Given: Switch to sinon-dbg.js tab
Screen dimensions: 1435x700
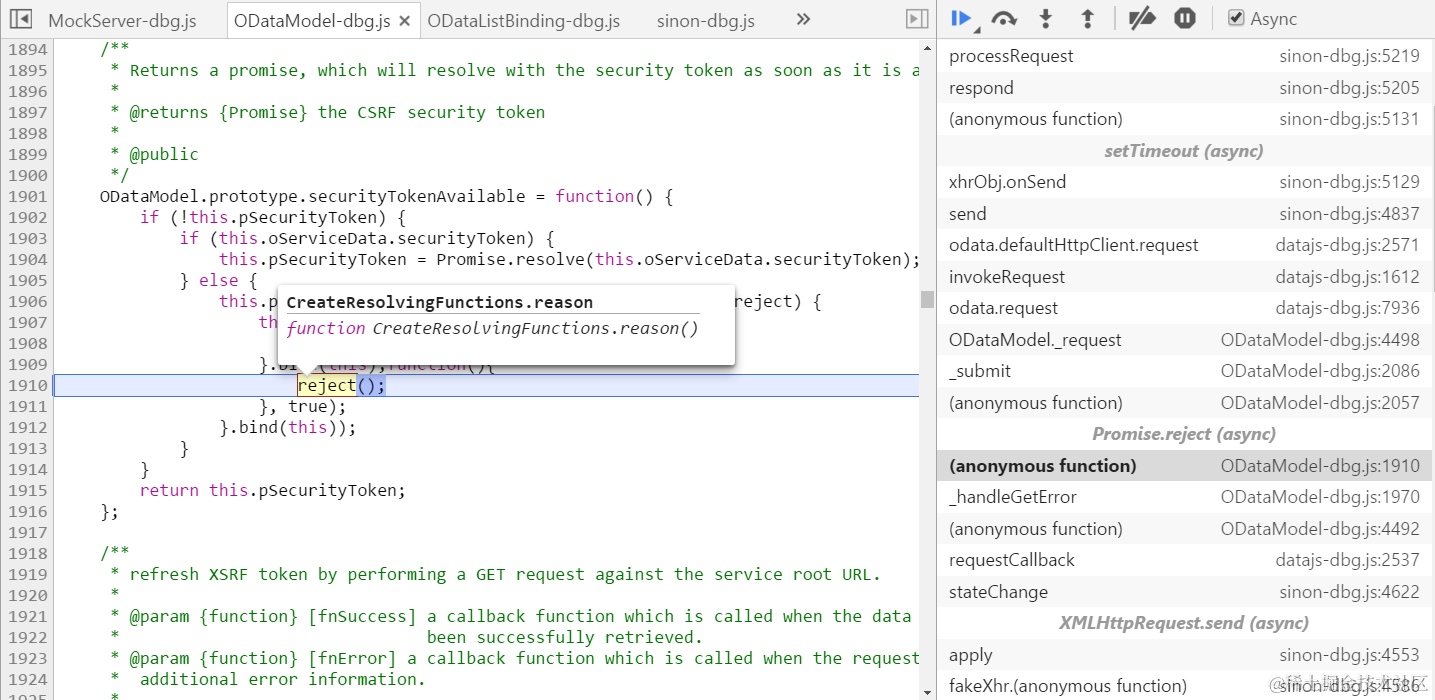Looking at the screenshot, I should [x=706, y=20].
